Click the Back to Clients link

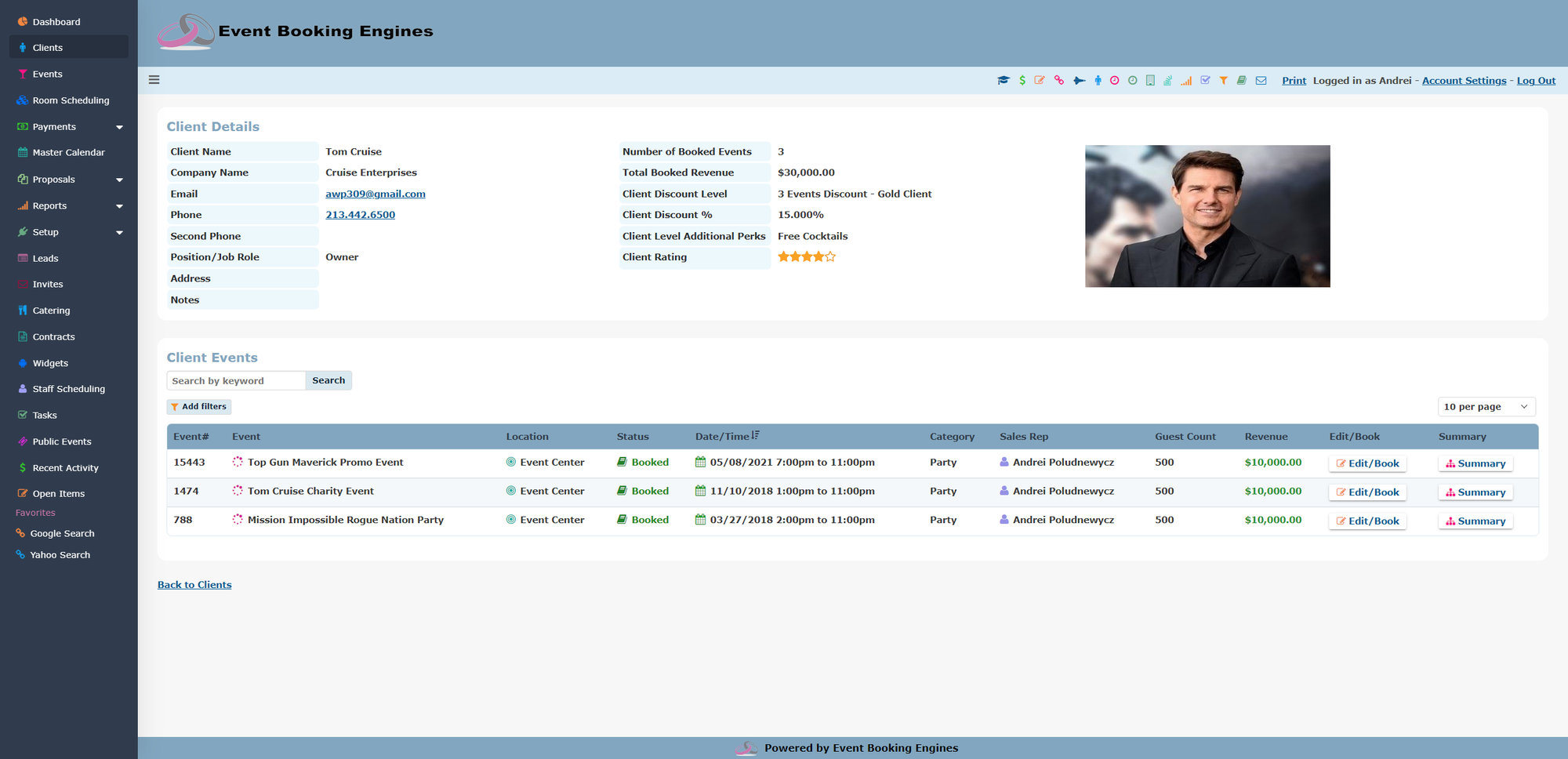click(194, 585)
